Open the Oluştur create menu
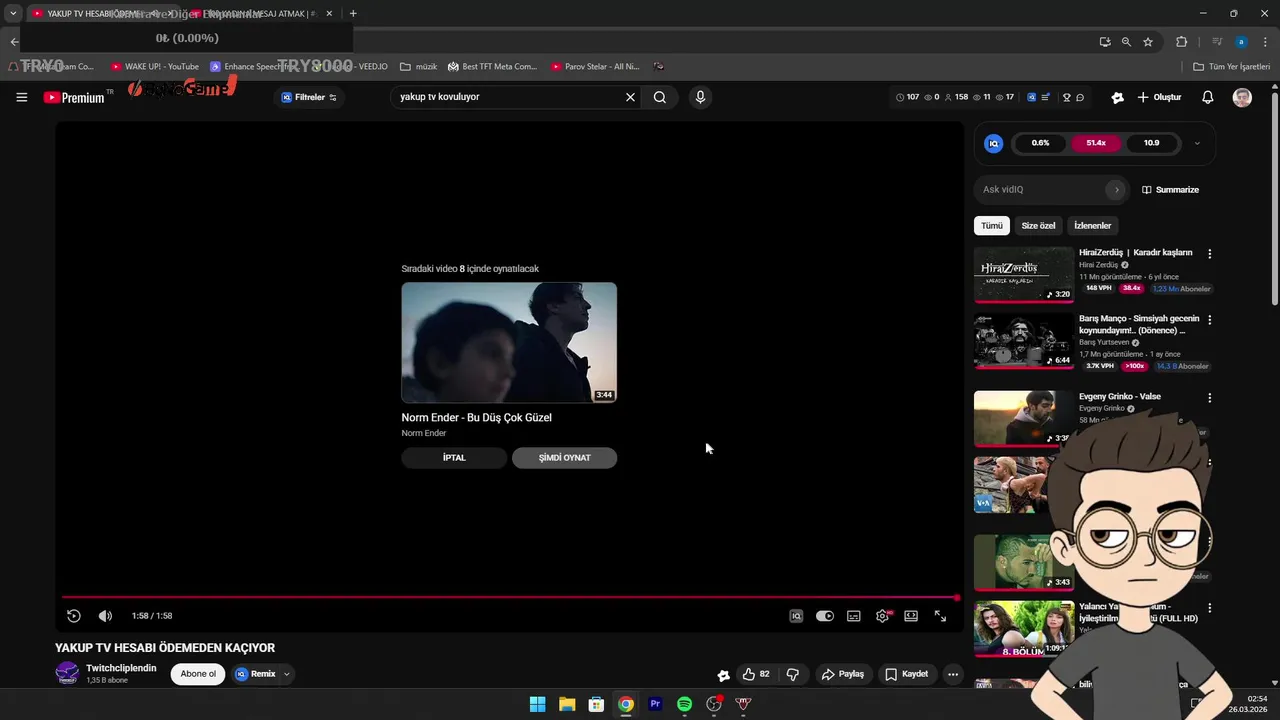1280x720 pixels. coord(1160,97)
